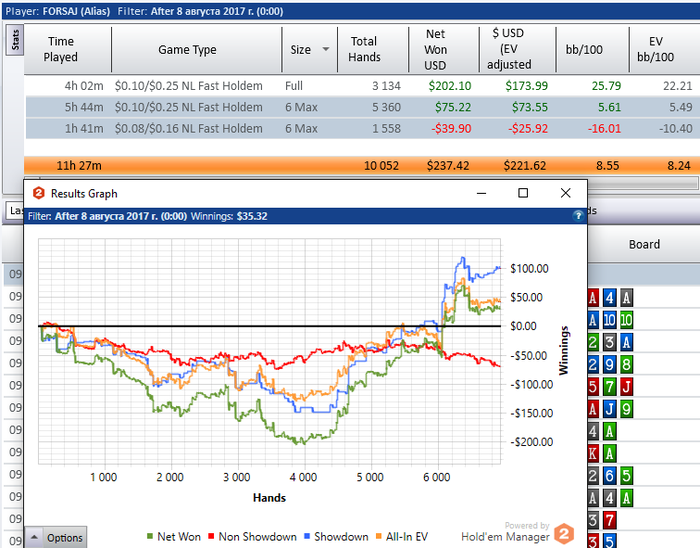Viewport: 700px width, 548px height.
Task: Click the red J card in 5 7 J board
Action: pyautogui.click(x=626, y=387)
